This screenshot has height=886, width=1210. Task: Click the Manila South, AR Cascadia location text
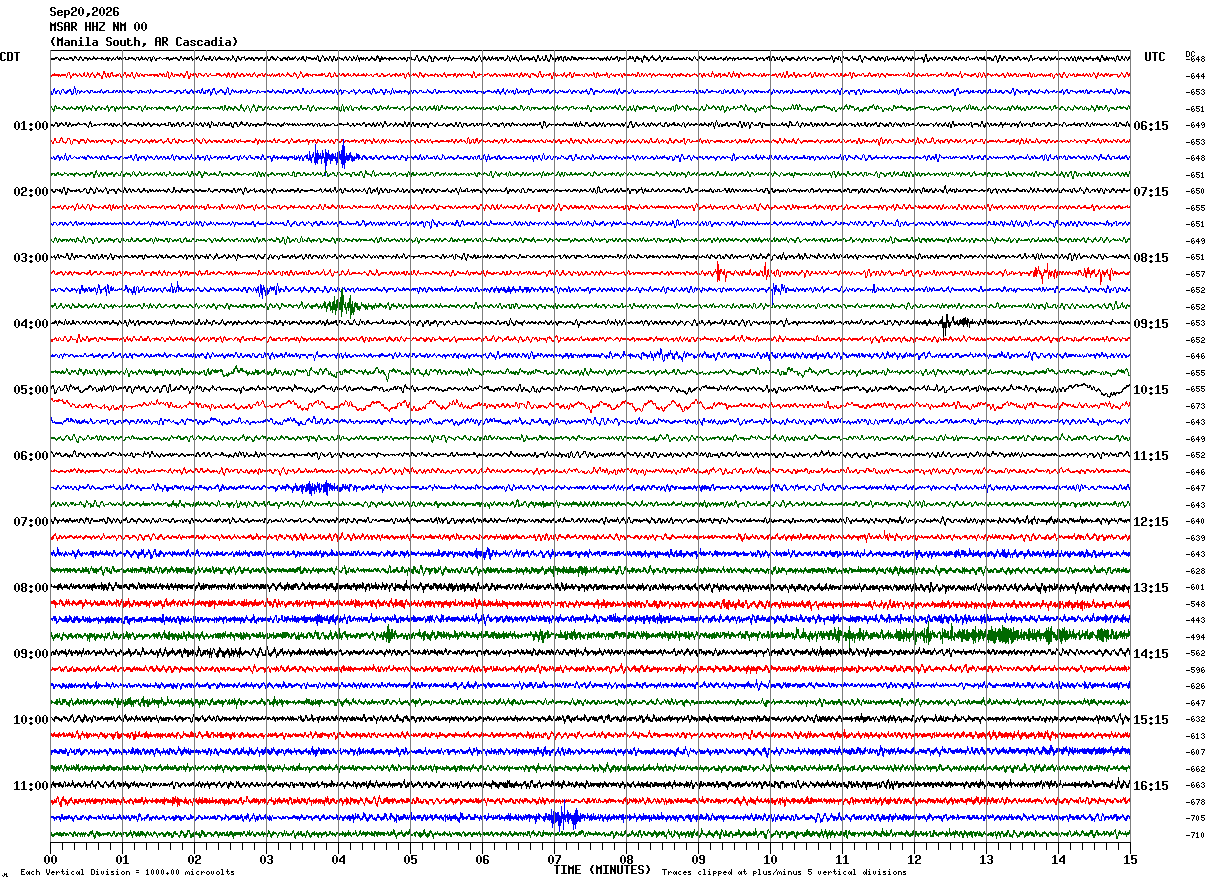click(x=144, y=42)
